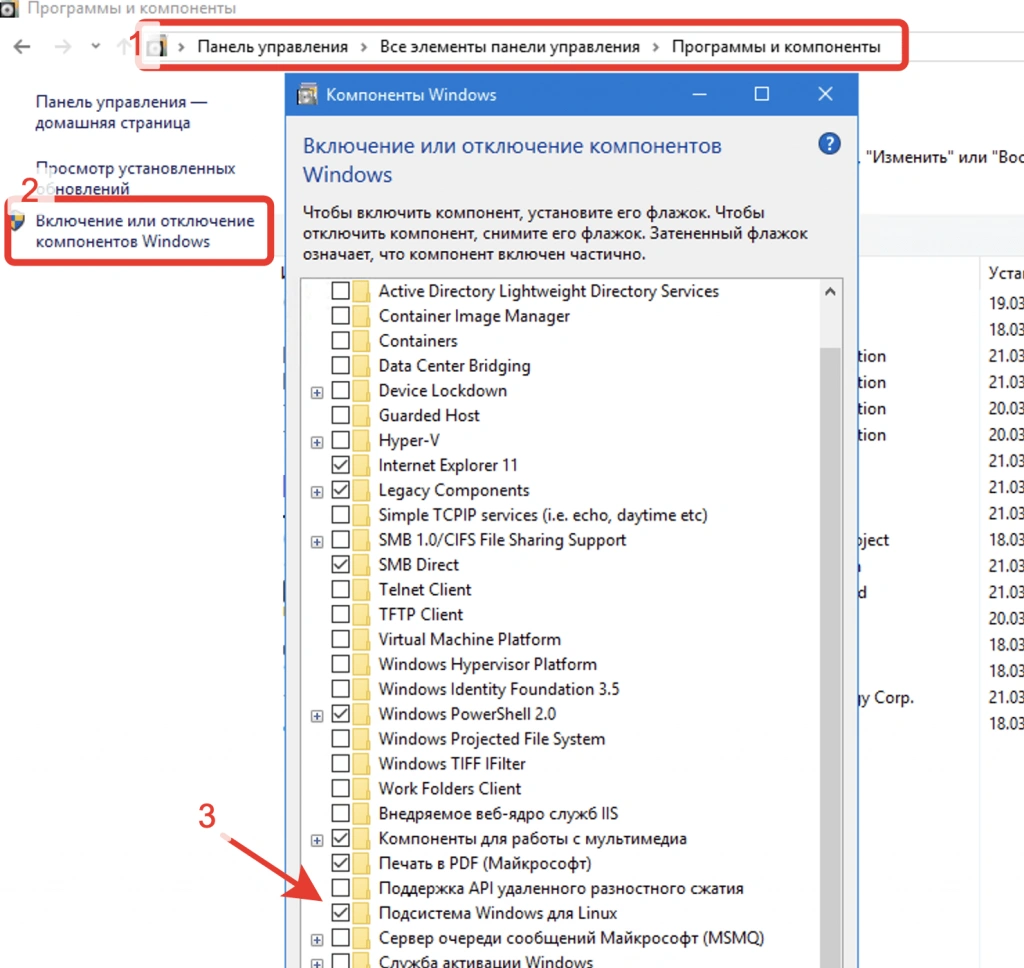
Task: Select Поддержка API удаленного разностного сжатия row
Action: point(561,888)
